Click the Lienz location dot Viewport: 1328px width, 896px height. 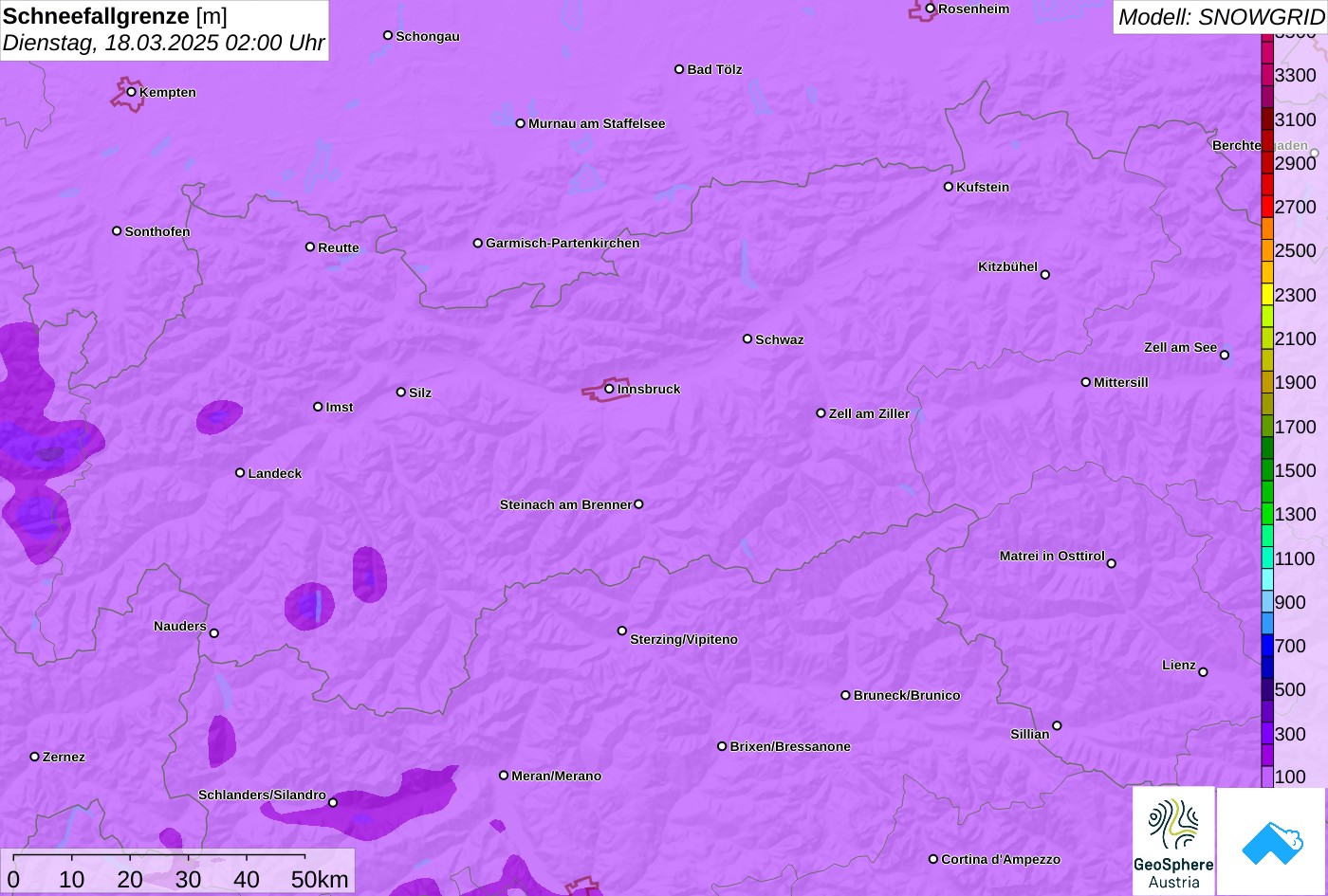click(x=1204, y=672)
